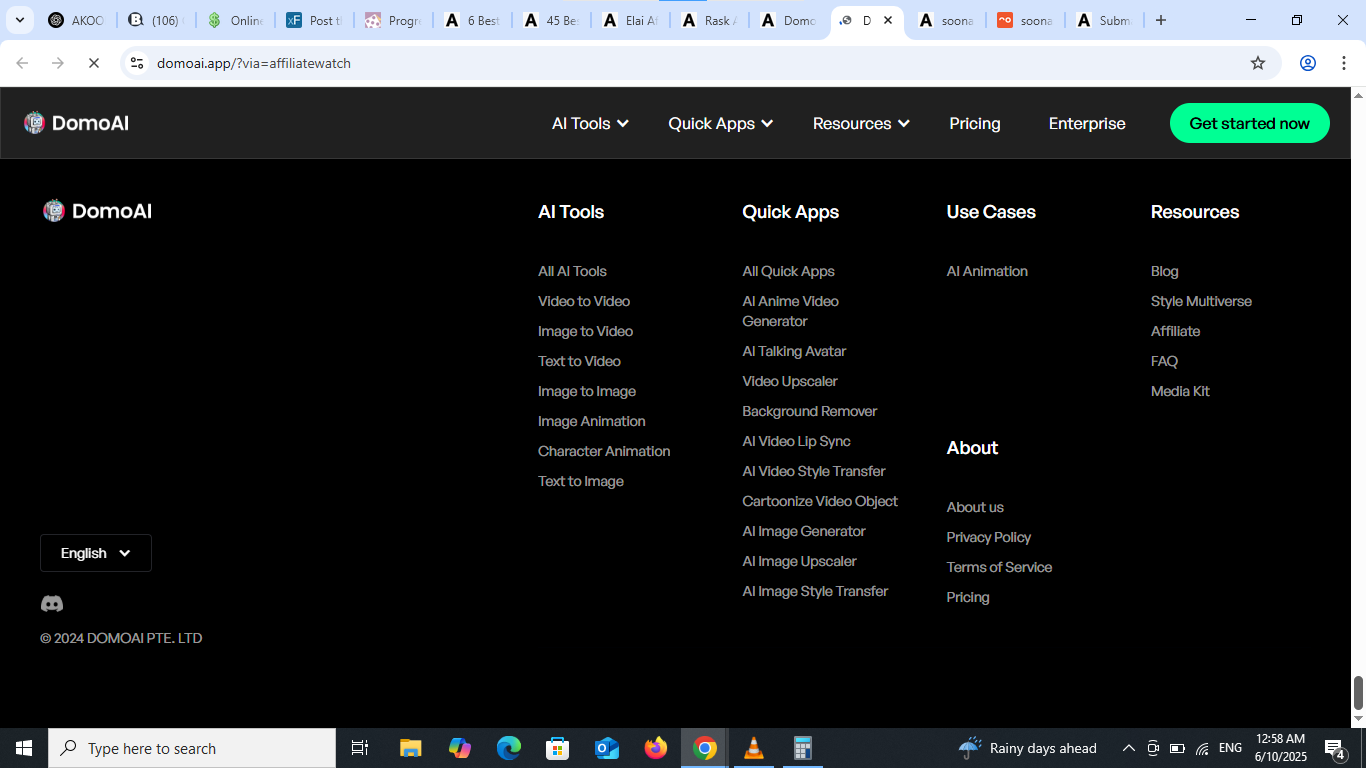Switch to the AKOO browser tab
Screen dimensions: 1366x768
(x=76, y=20)
